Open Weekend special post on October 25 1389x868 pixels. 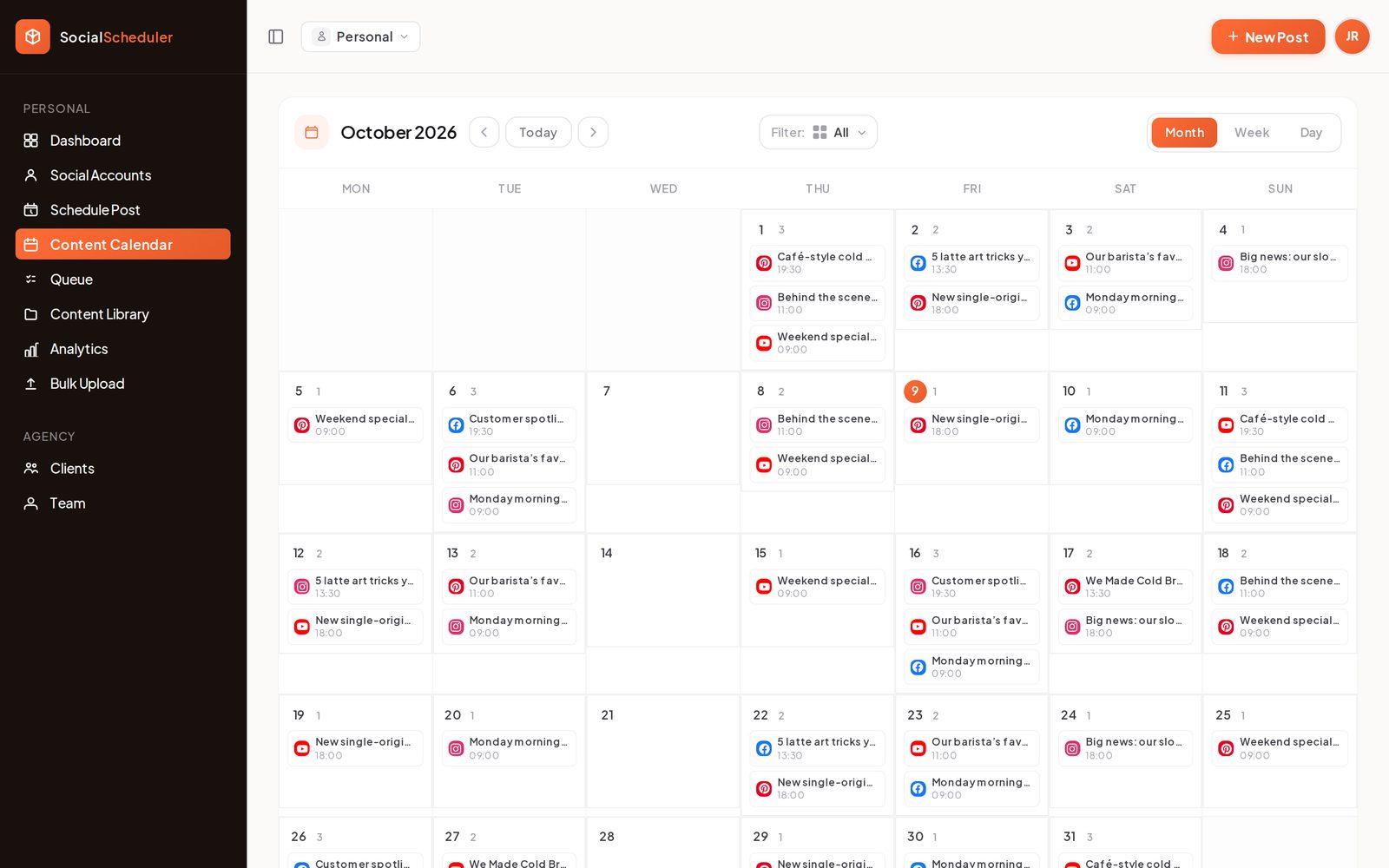(x=1280, y=748)
